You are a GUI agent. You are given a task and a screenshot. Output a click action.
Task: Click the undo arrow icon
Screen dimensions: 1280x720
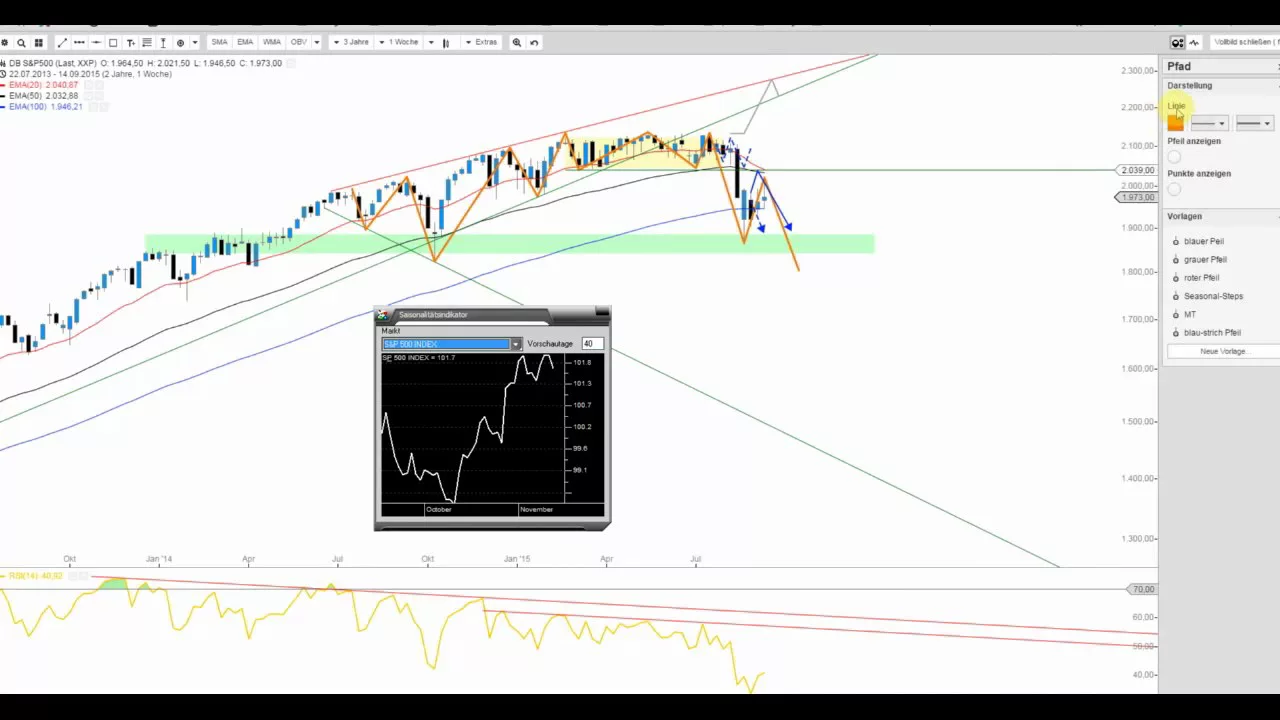[x=534, y=43]
